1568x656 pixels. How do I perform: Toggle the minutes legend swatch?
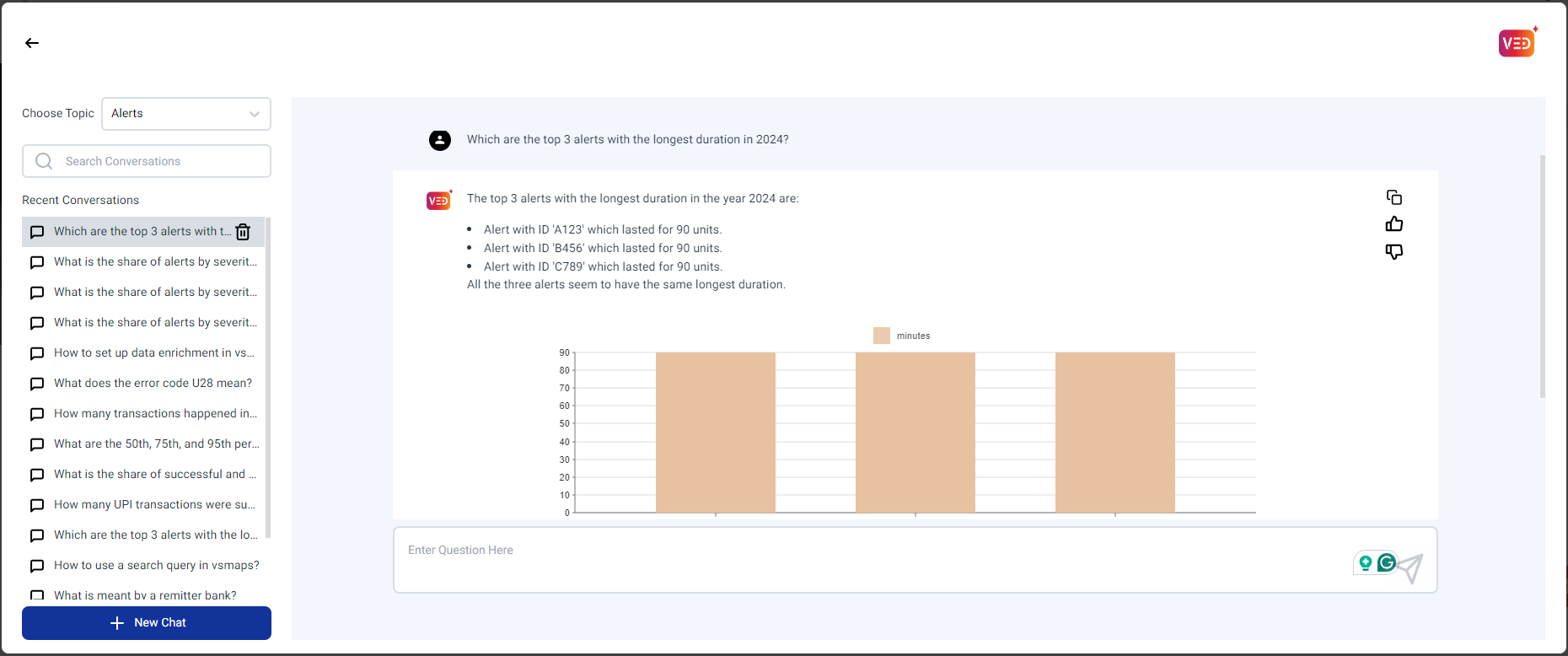882,336
